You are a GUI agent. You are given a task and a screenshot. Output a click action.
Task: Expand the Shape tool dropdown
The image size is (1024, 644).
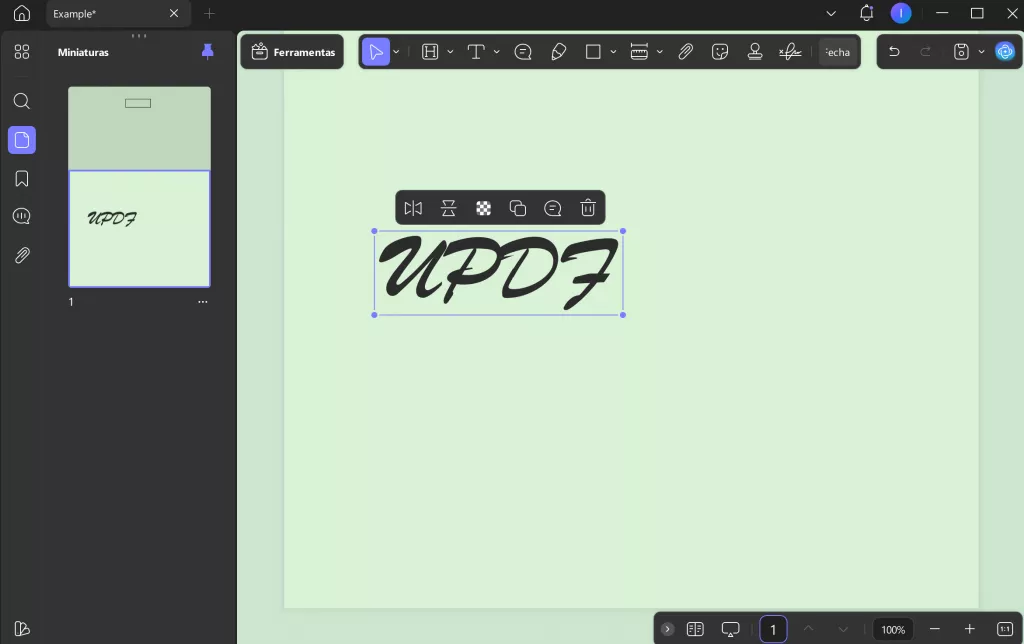click(613, 52)
